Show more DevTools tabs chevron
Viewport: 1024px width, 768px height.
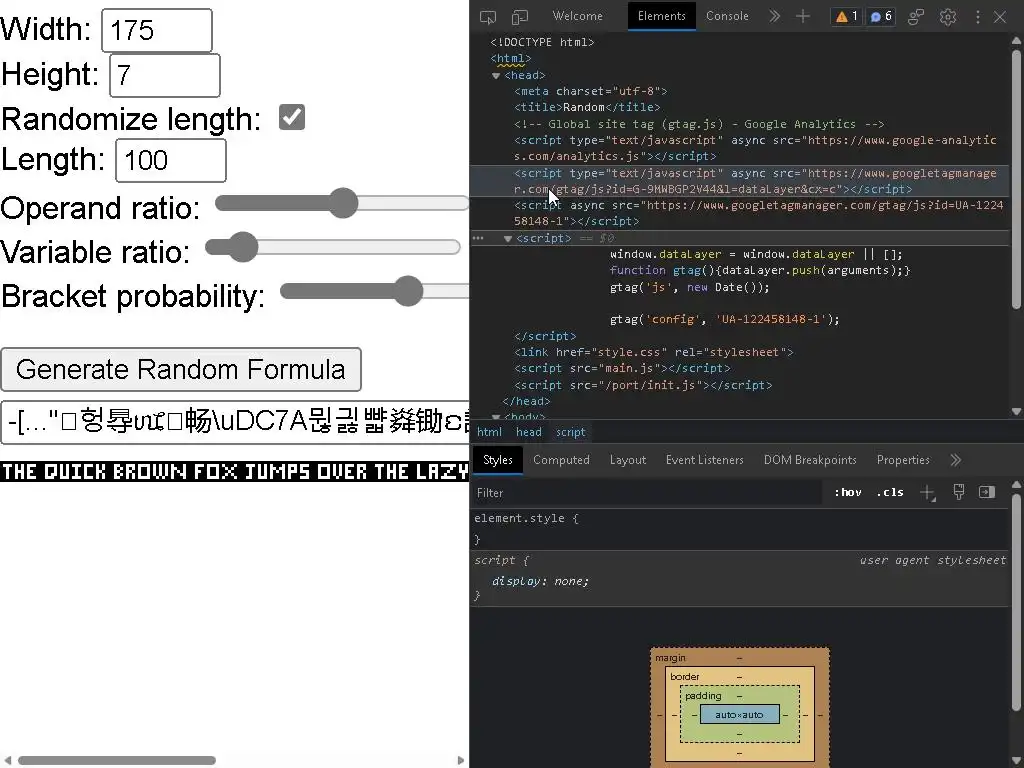coord(775,16)
